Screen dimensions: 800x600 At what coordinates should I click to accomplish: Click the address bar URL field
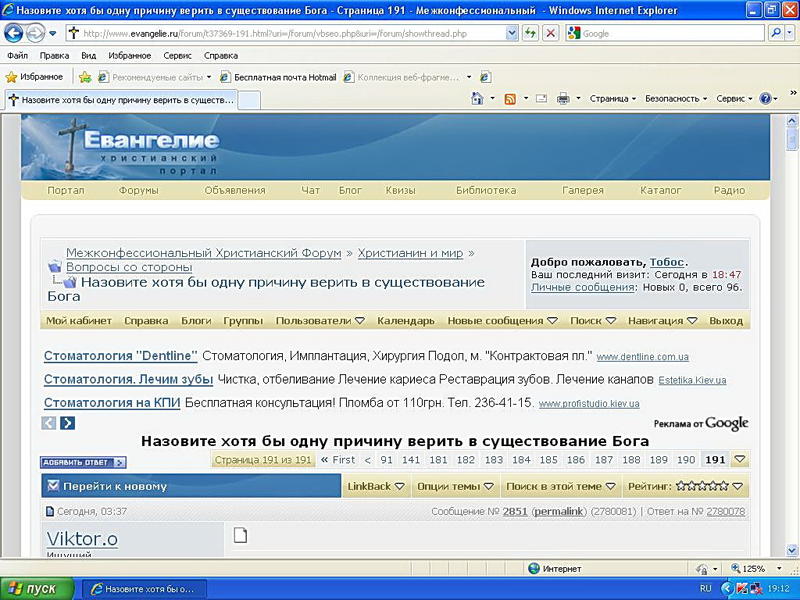coord(290,33)
